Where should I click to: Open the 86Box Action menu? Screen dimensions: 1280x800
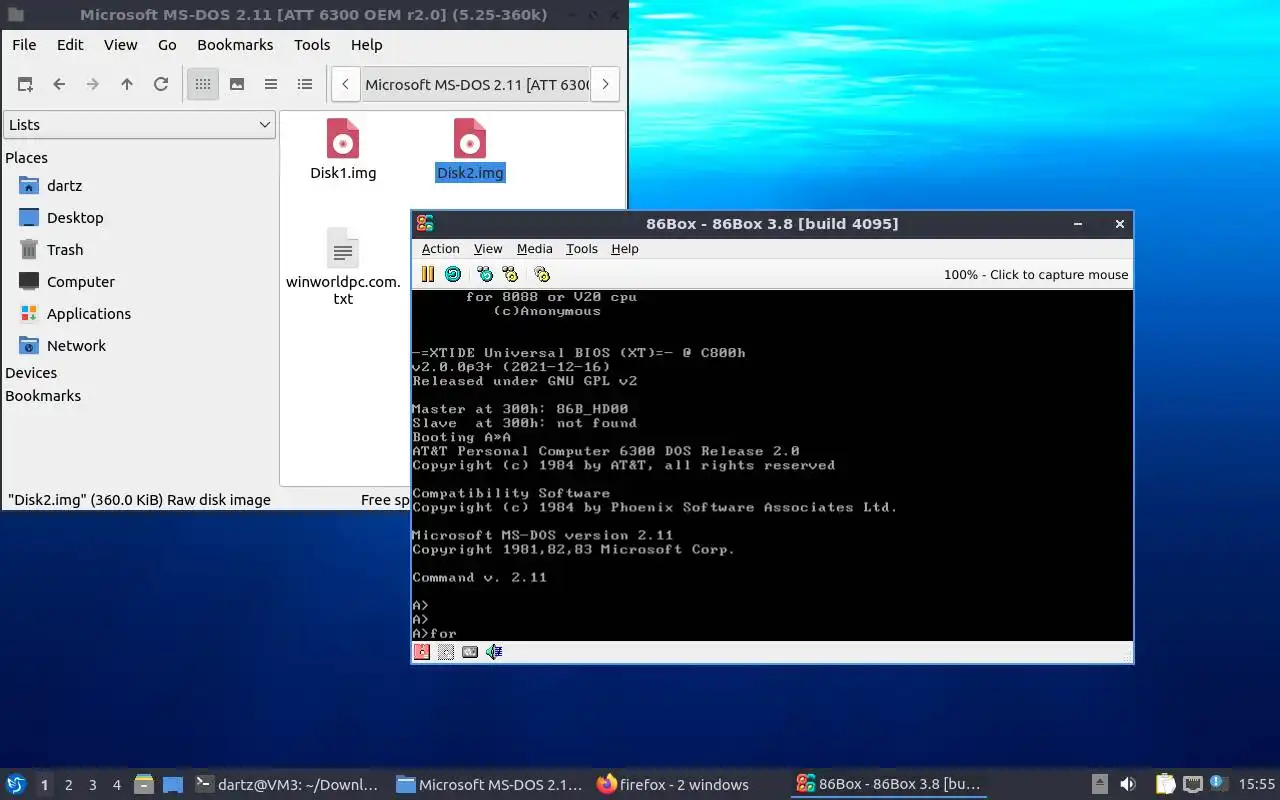point(440,249)
